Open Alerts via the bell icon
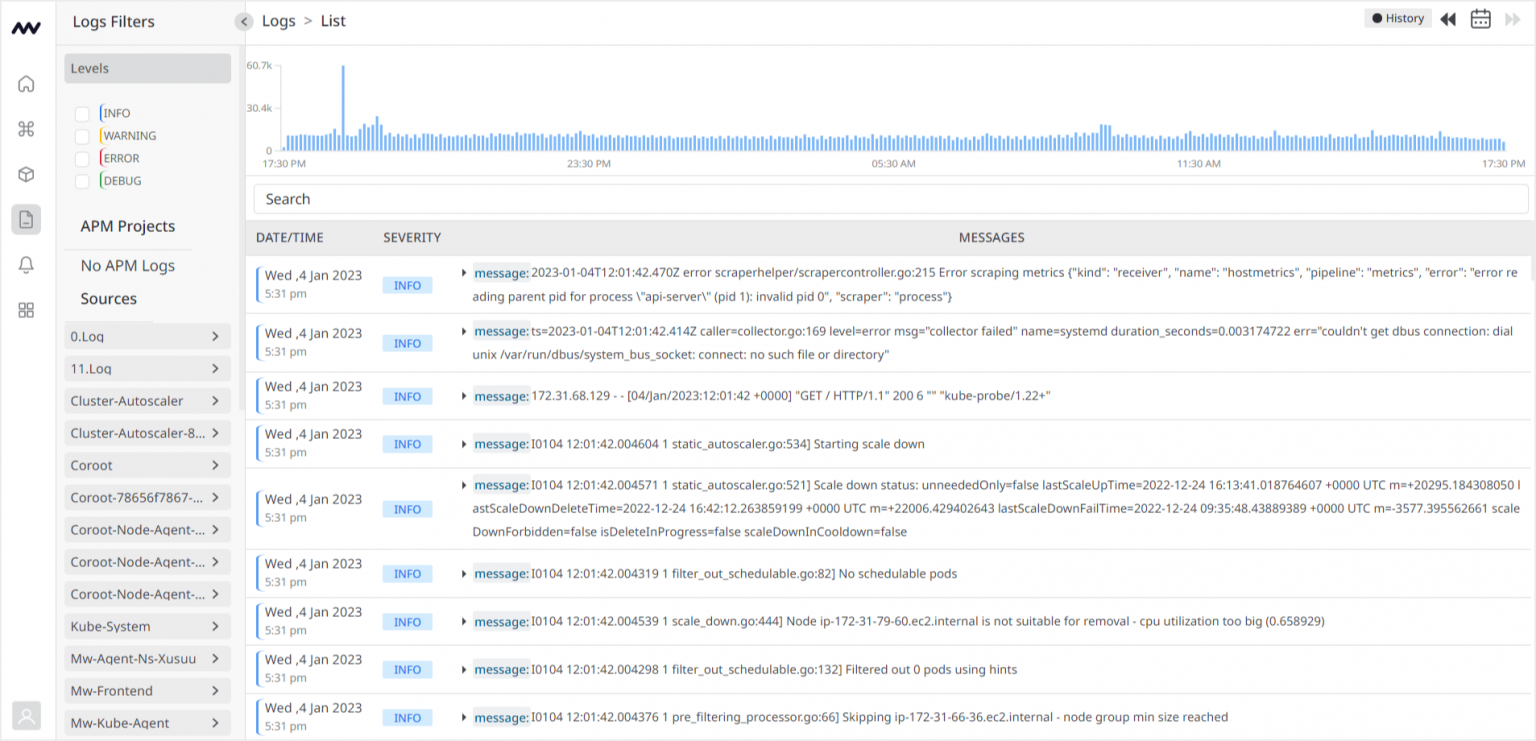1536x741 pixels. click(26, 265)
